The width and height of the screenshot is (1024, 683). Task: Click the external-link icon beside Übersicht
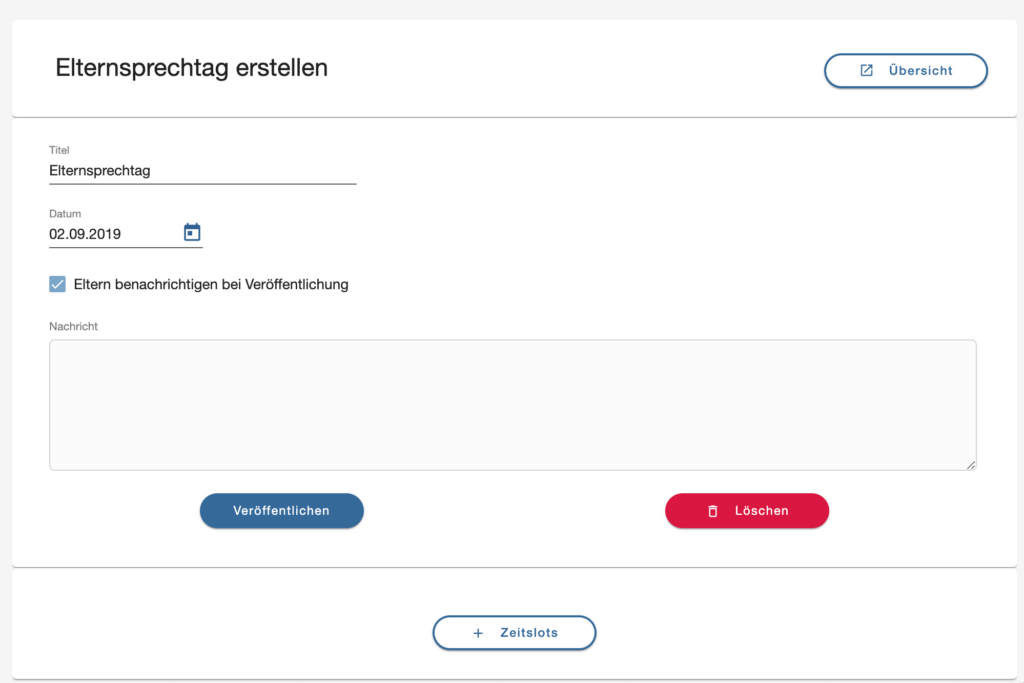click(867, 71)
